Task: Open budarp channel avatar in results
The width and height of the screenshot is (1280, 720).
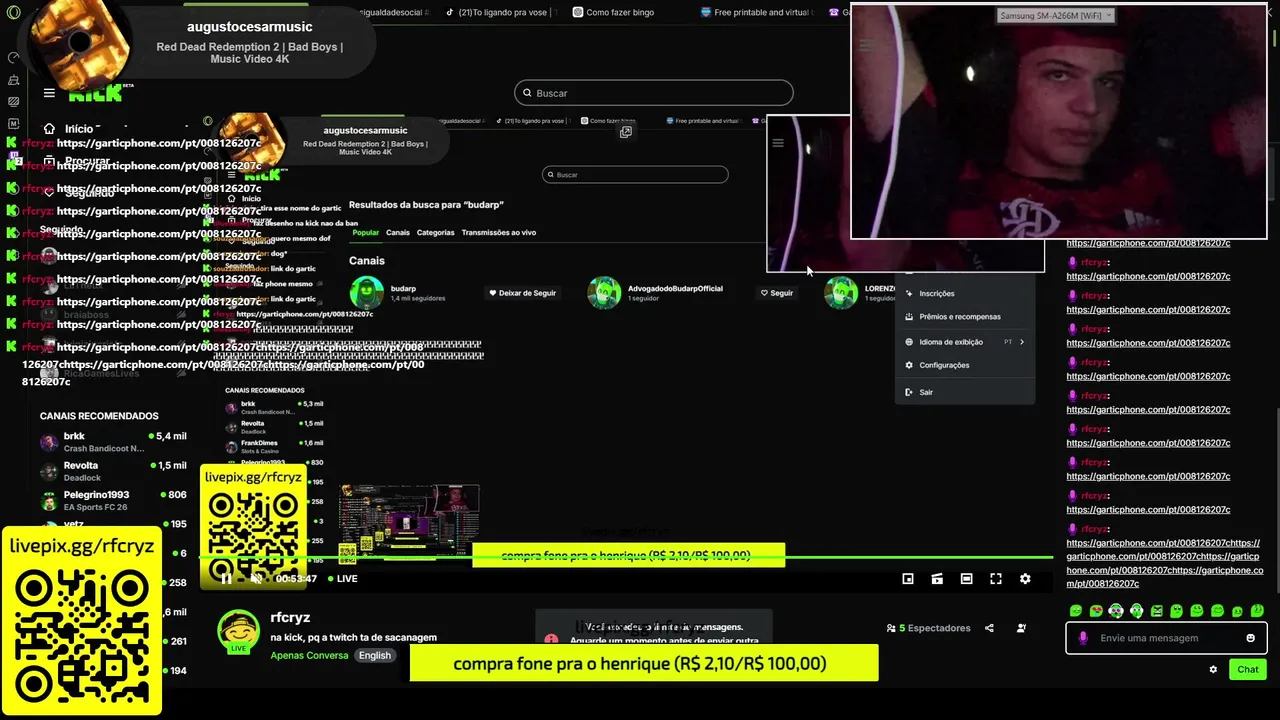Action: [x=366, y=292]
